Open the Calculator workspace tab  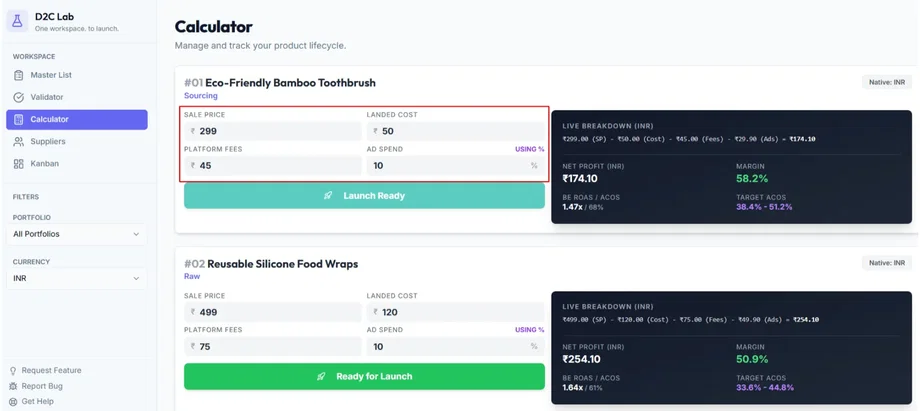click(77, 119)
